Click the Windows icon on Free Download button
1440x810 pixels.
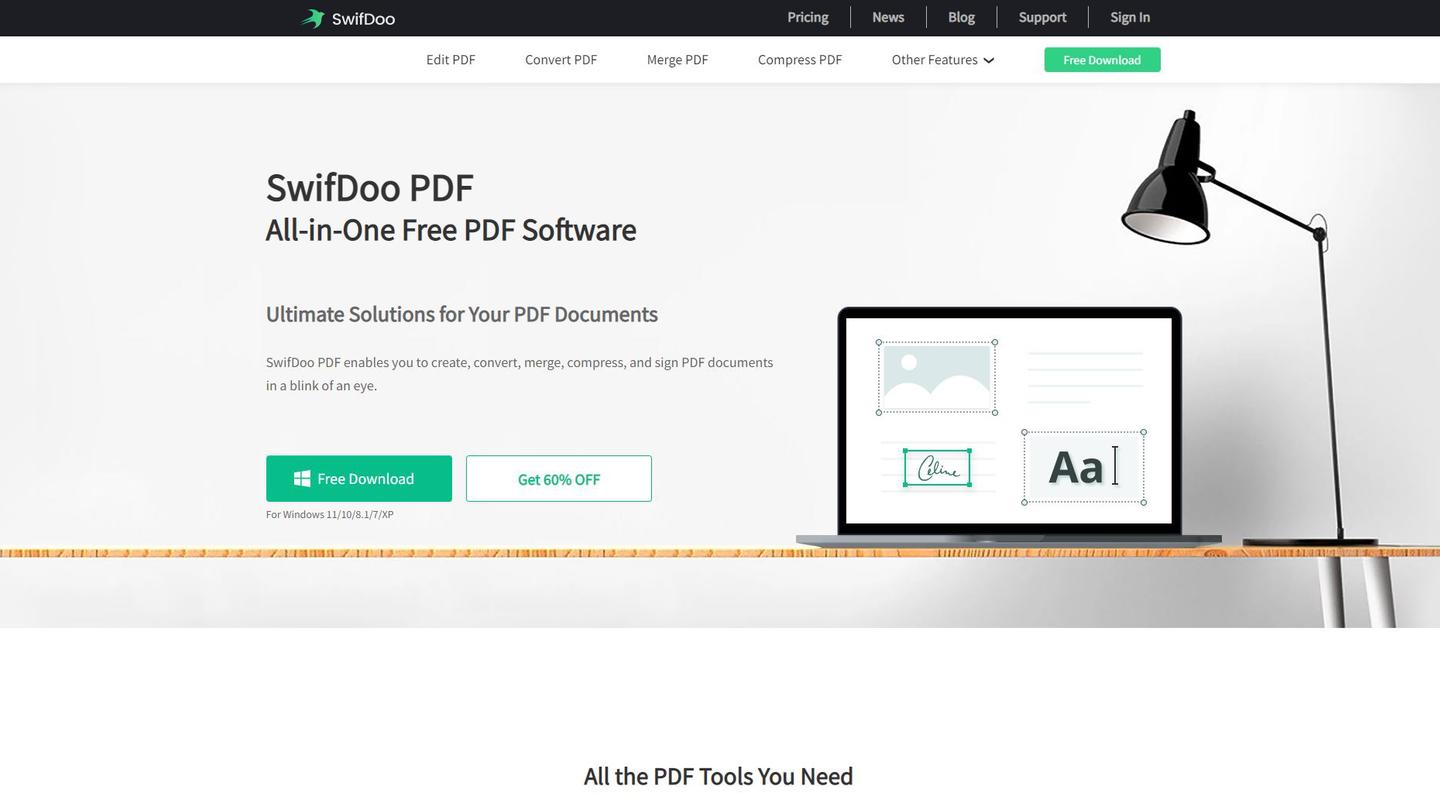tap(302, 478)
